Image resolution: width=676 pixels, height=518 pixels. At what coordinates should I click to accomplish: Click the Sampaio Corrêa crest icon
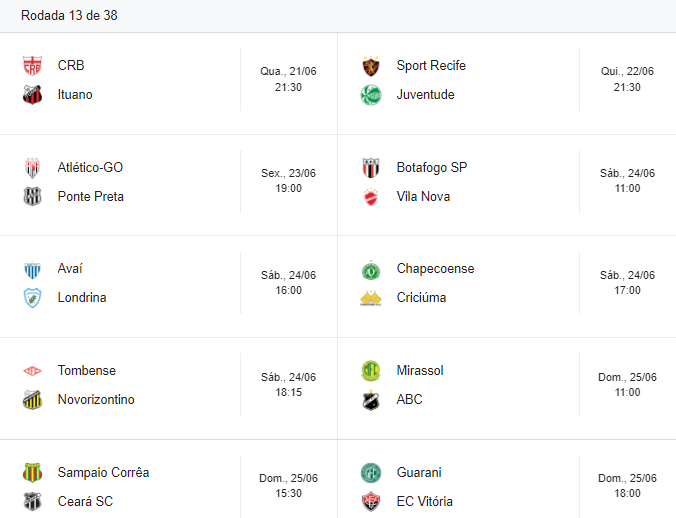[x=32, y=473]
